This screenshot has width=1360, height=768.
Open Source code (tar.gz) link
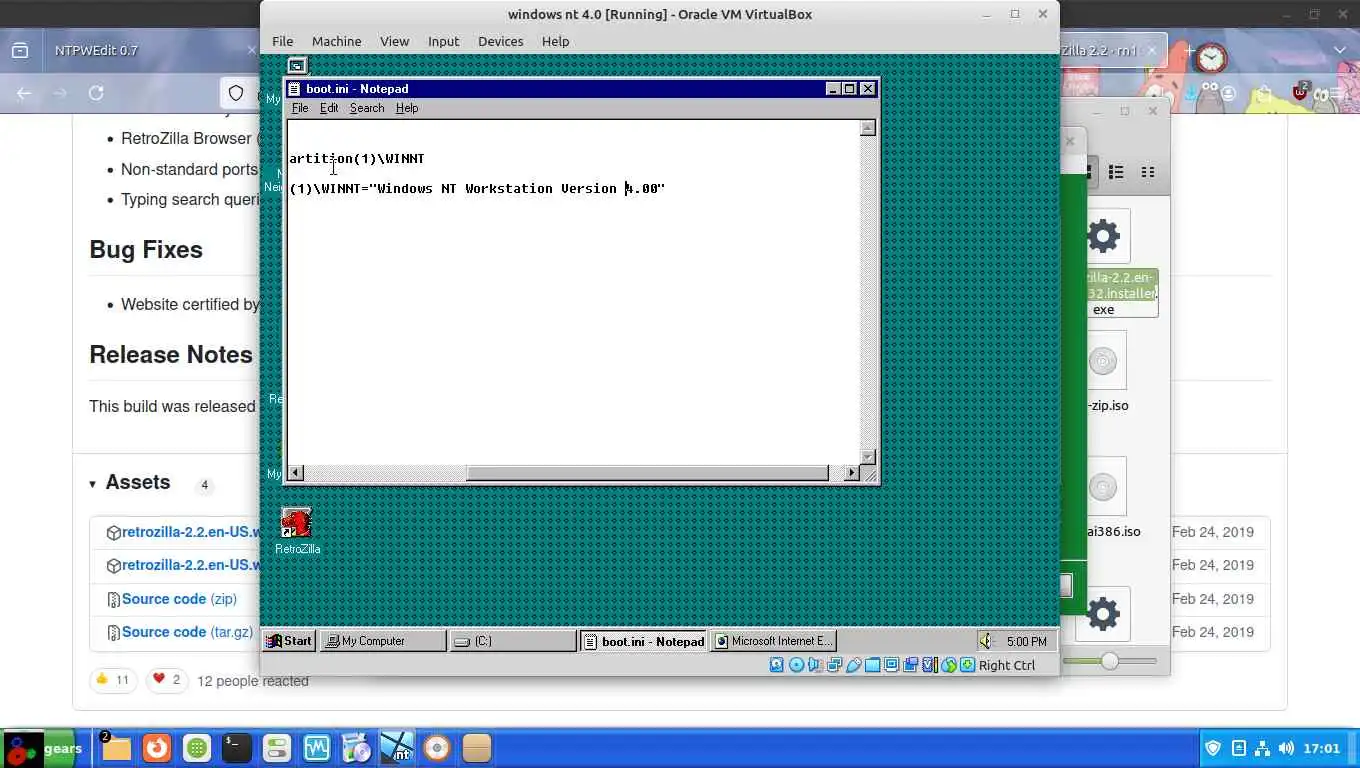pos(187,632)
